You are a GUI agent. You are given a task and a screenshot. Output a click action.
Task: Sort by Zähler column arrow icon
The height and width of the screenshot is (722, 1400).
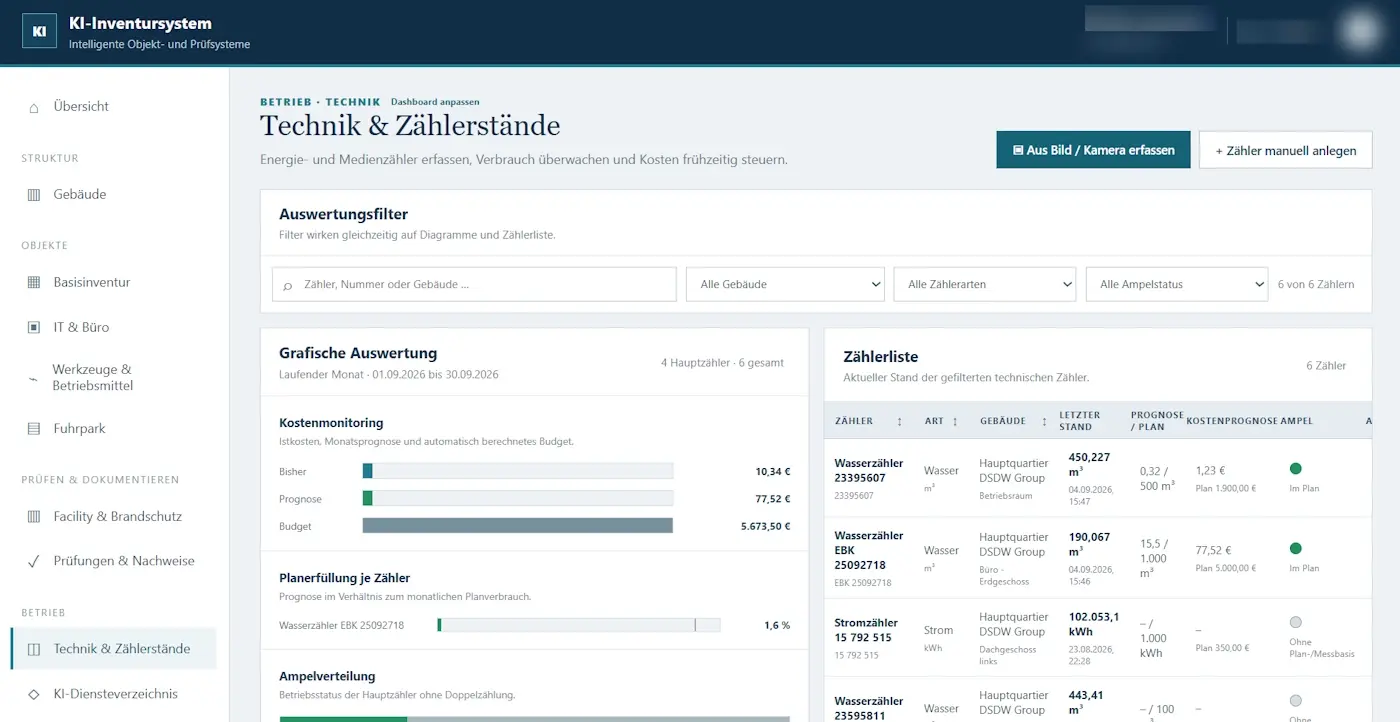[x=899, y=421]
